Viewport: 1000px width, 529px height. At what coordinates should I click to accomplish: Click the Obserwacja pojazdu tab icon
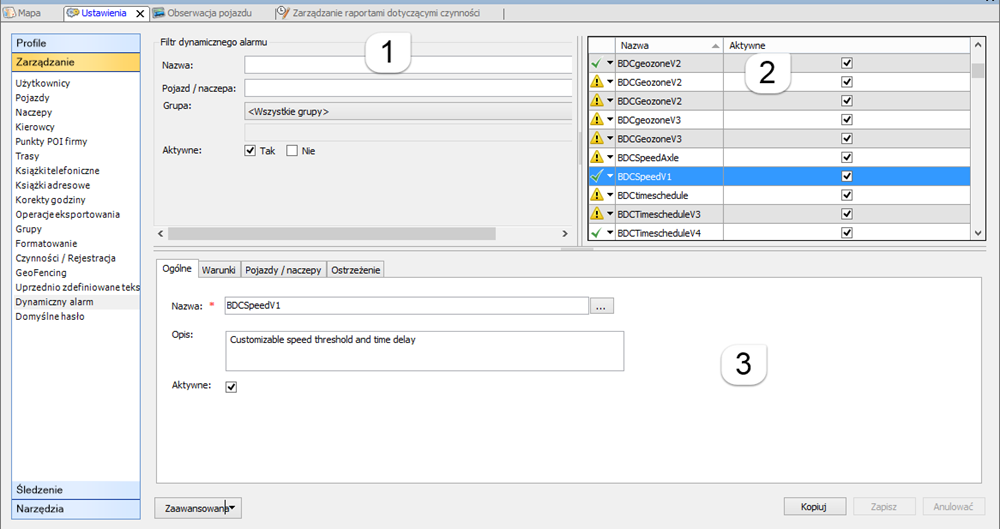[158, 13]
